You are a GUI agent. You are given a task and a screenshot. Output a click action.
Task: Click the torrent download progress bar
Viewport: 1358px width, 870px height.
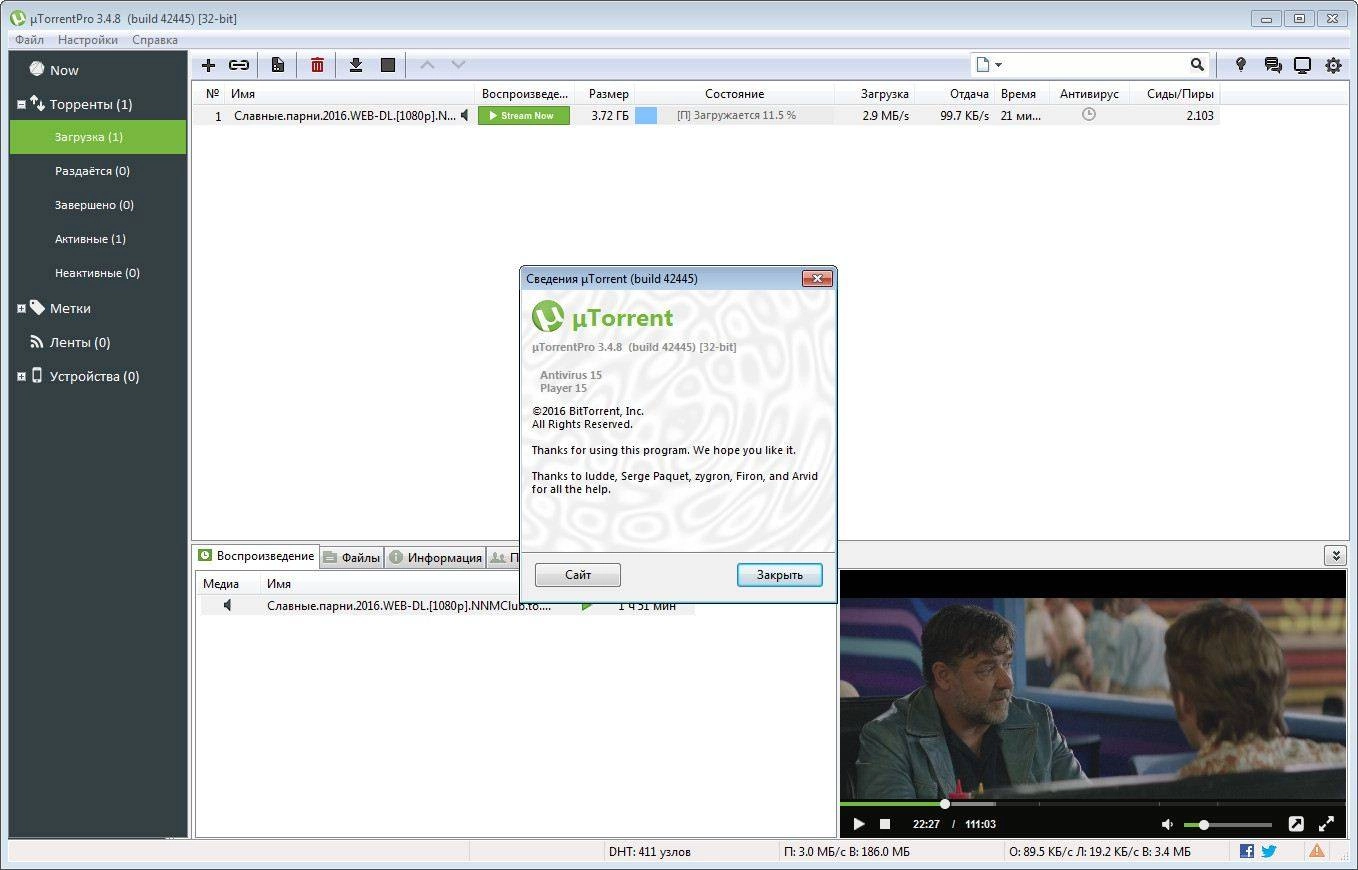coord(735,116)
